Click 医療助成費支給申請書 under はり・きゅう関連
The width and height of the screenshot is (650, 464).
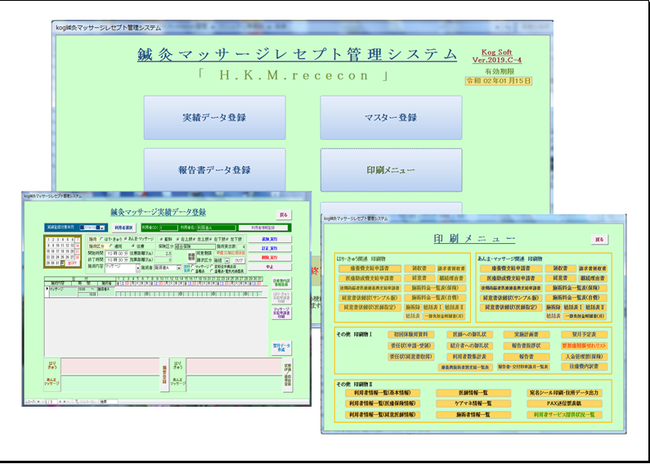tap(370, 278)
